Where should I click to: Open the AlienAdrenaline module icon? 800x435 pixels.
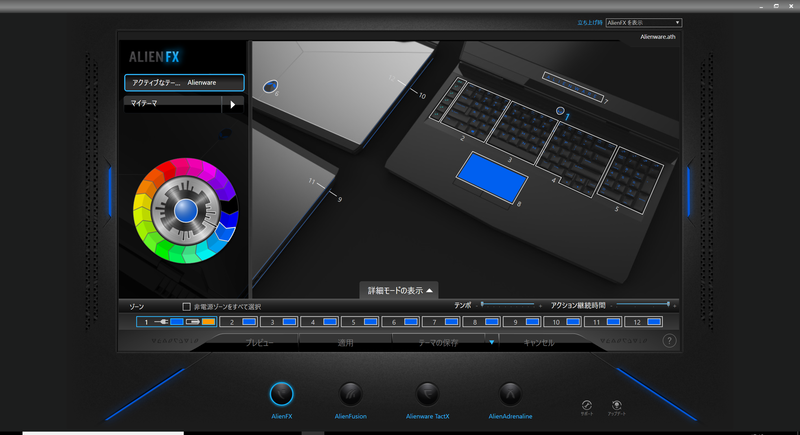[510, 394]
